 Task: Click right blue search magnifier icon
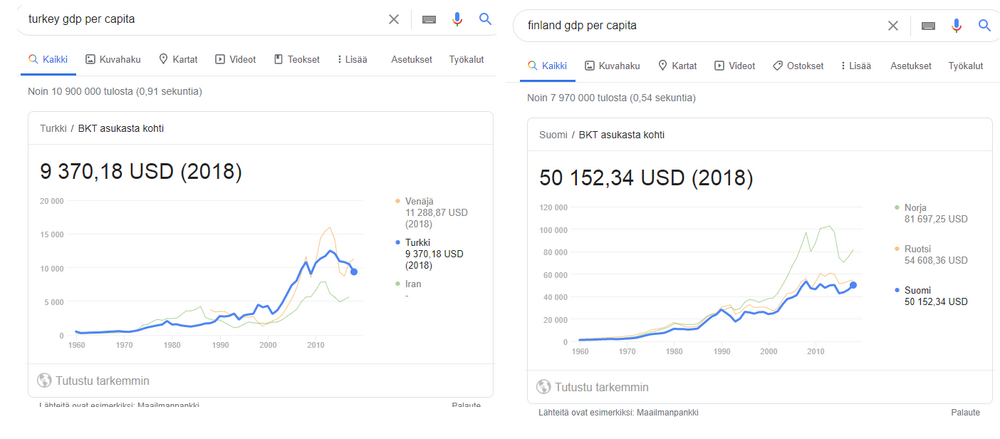click(985, 25)
